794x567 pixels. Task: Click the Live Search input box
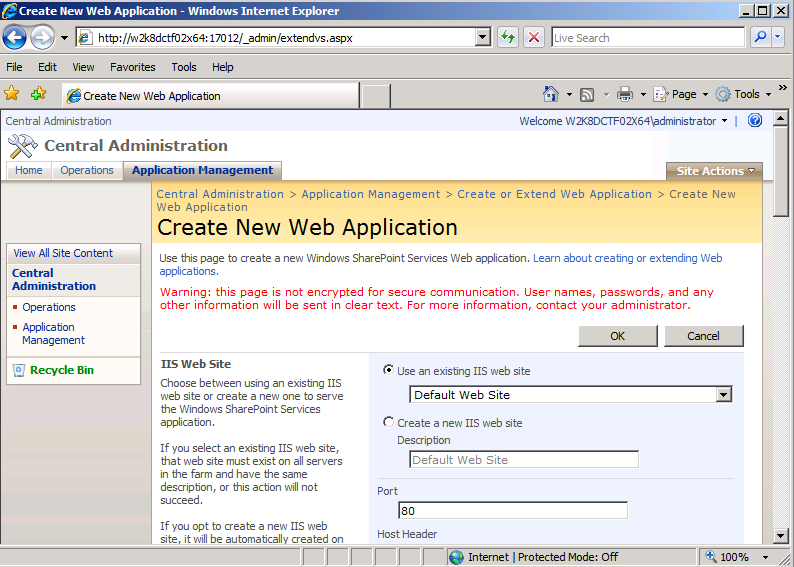point(648,37)
